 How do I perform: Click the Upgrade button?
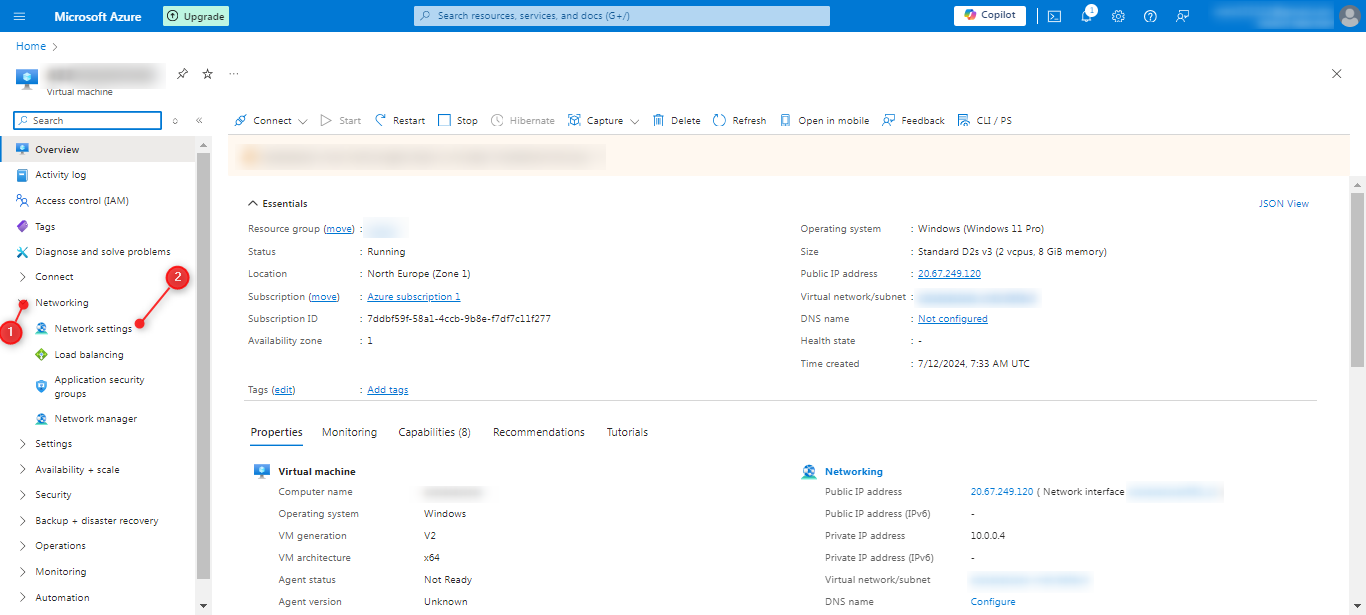click(x=195, y=16)
